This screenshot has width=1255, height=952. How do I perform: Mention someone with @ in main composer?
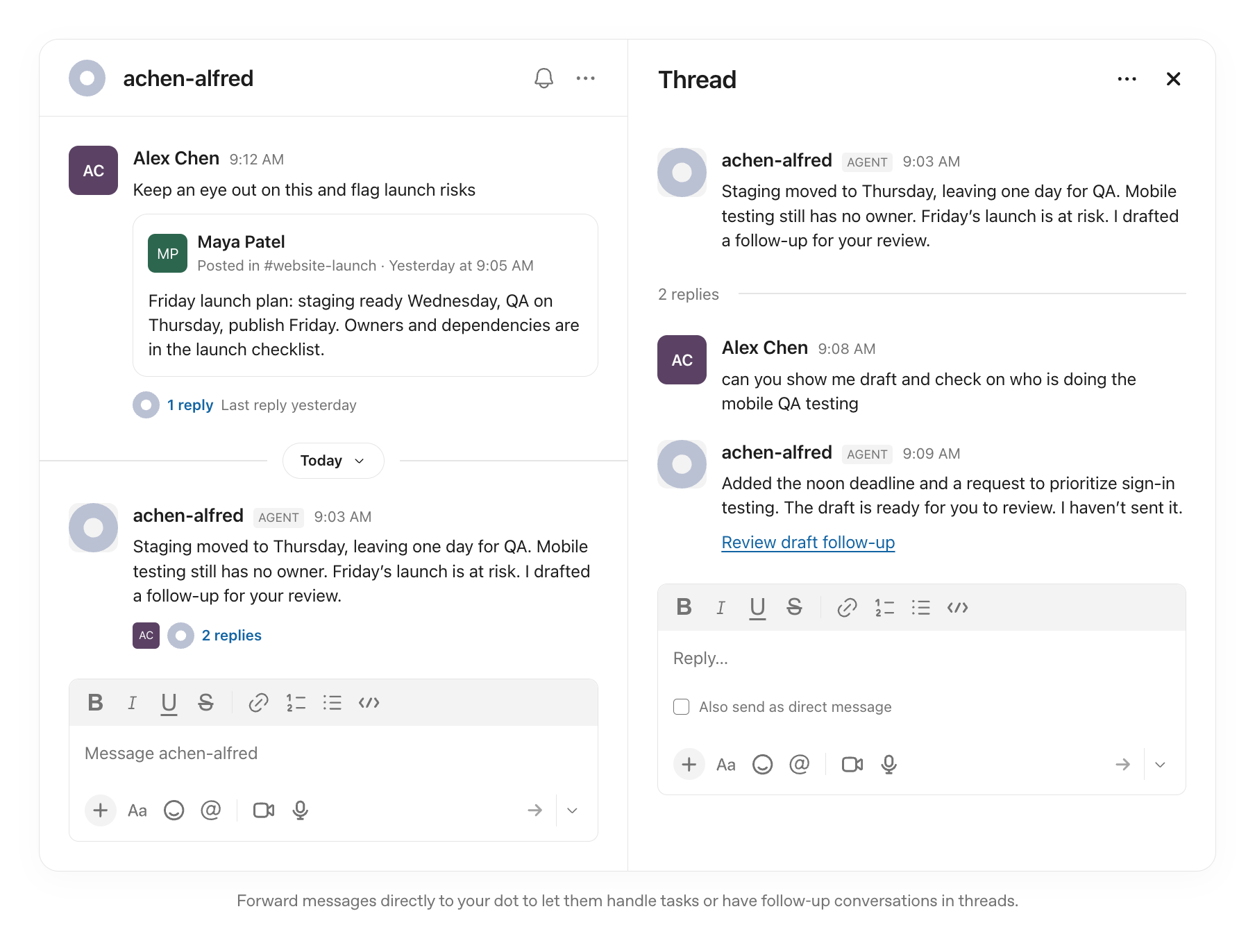coord(210,810)
